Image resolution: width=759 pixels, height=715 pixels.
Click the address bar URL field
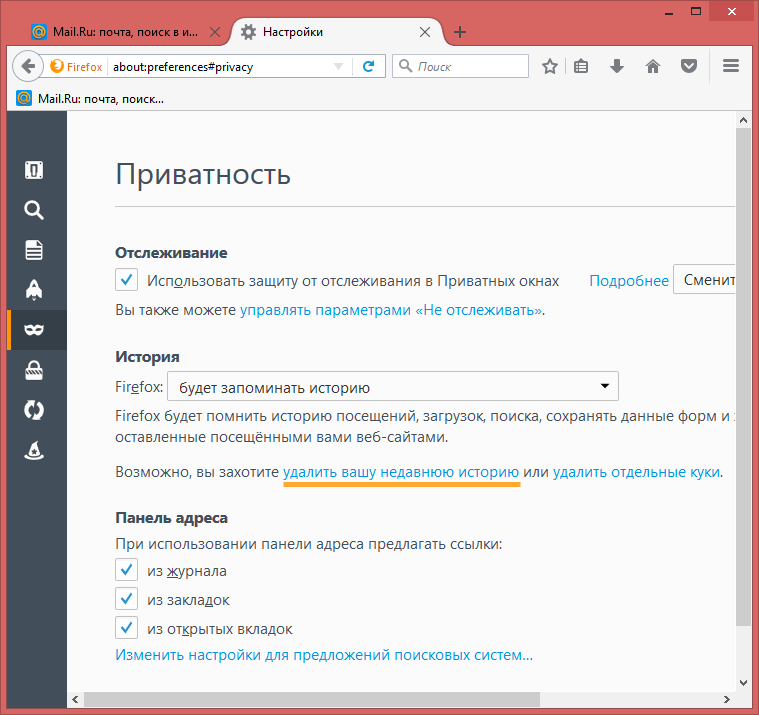(x=218, y=67)
